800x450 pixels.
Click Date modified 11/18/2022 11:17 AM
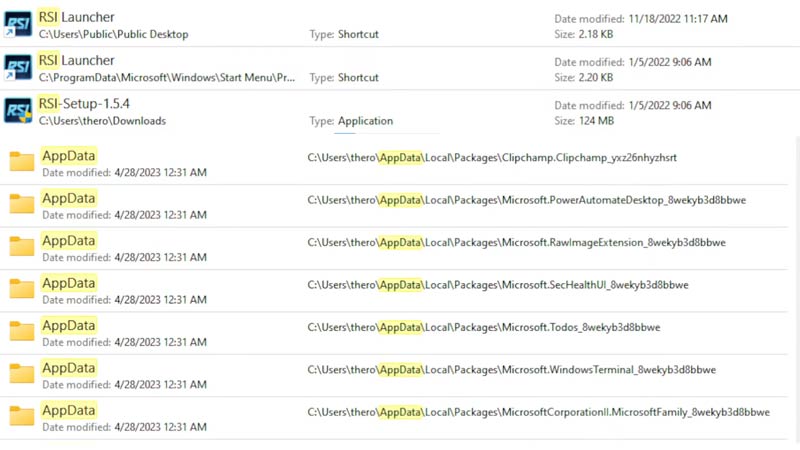[x=641, y=19]
